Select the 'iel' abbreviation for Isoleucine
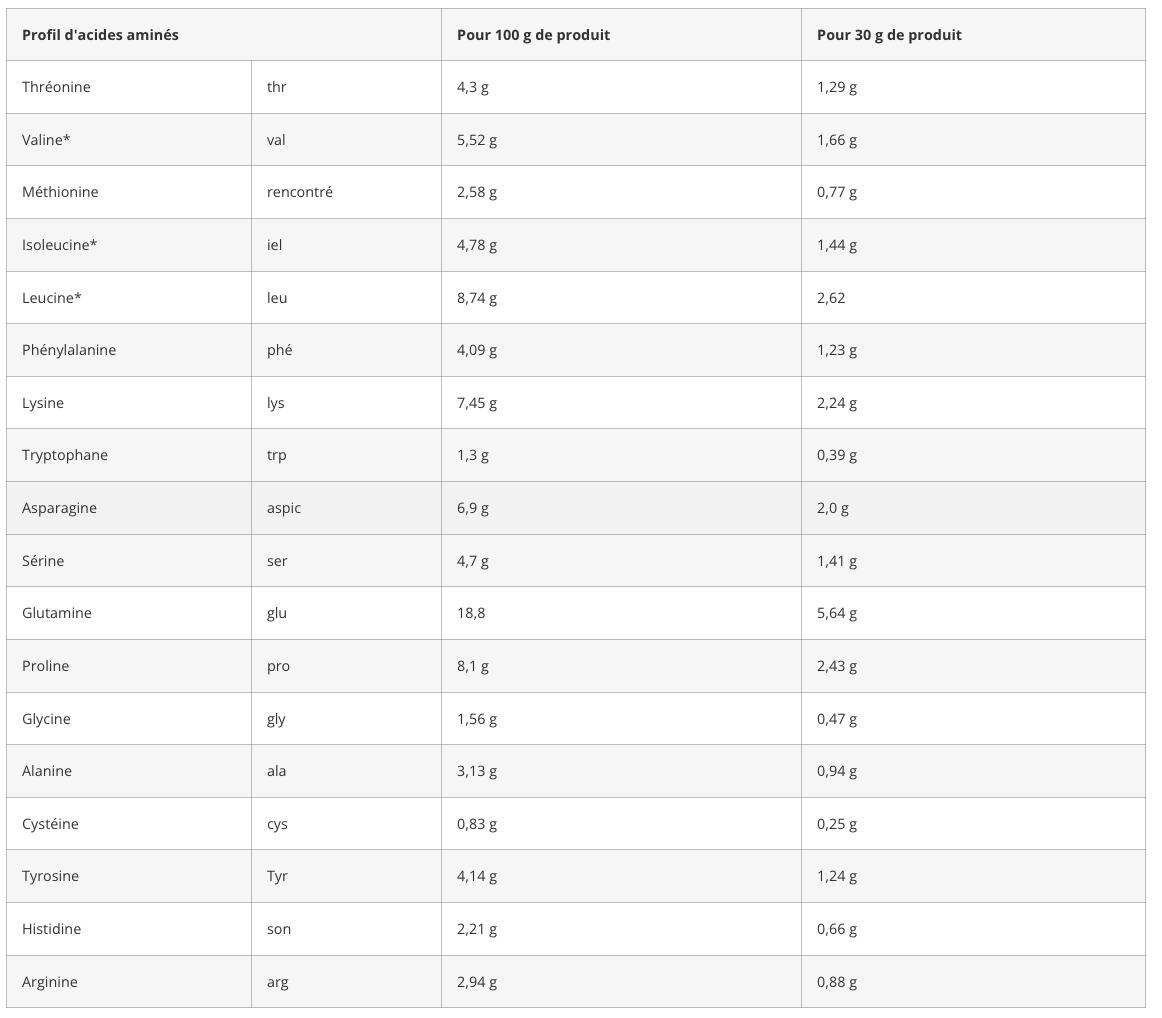 [x=275, y=245]
